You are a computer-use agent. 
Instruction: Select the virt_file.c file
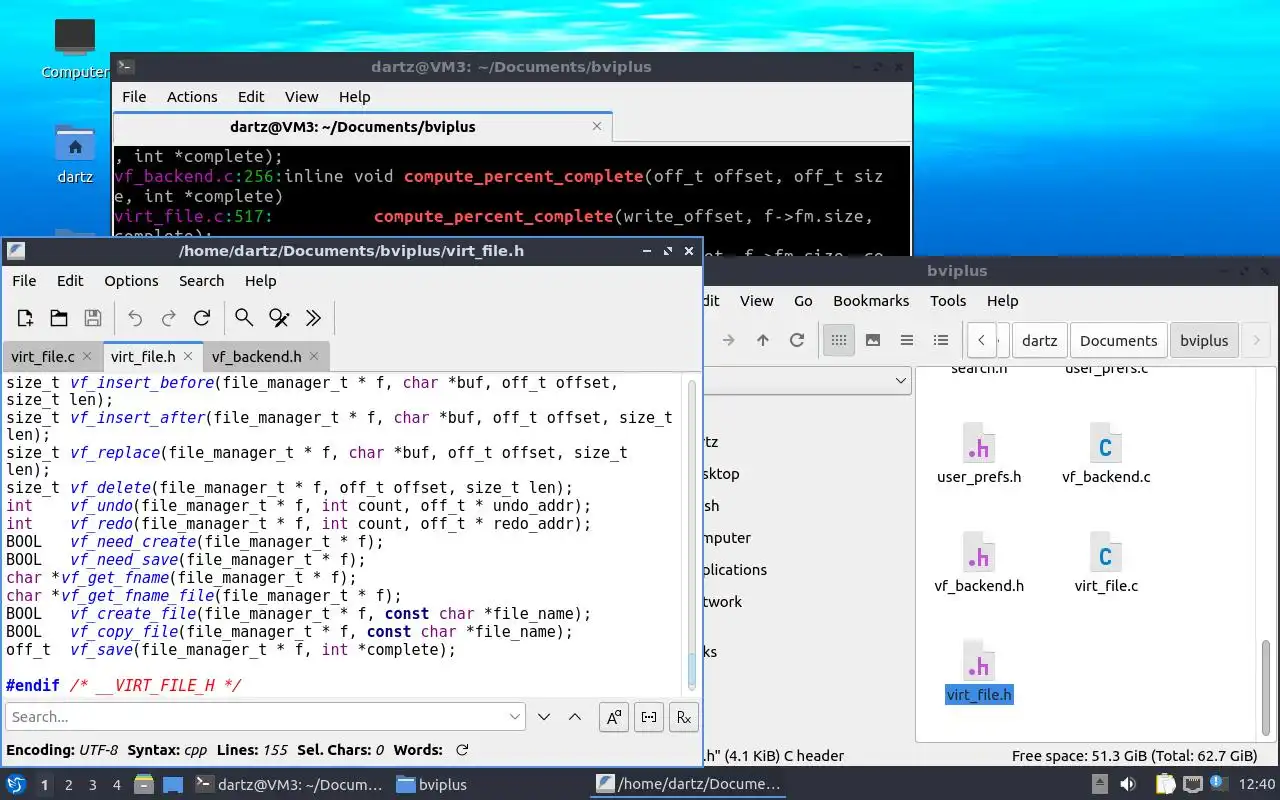(x=1106, y=563)
